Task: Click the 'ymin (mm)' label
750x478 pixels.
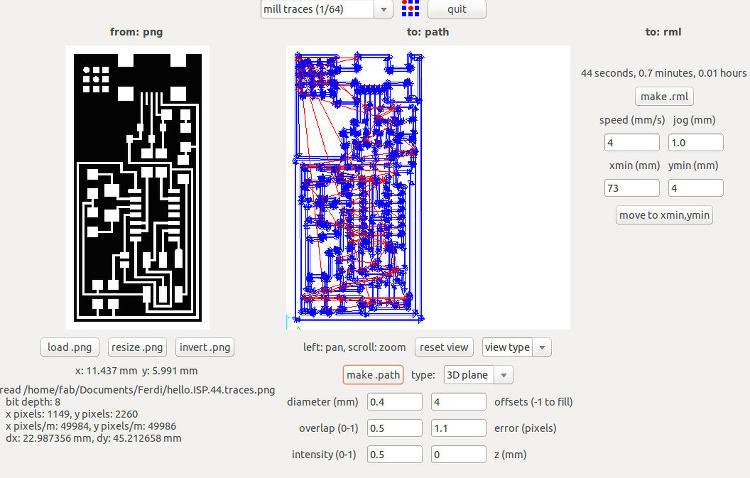Action: click(693, 166)
